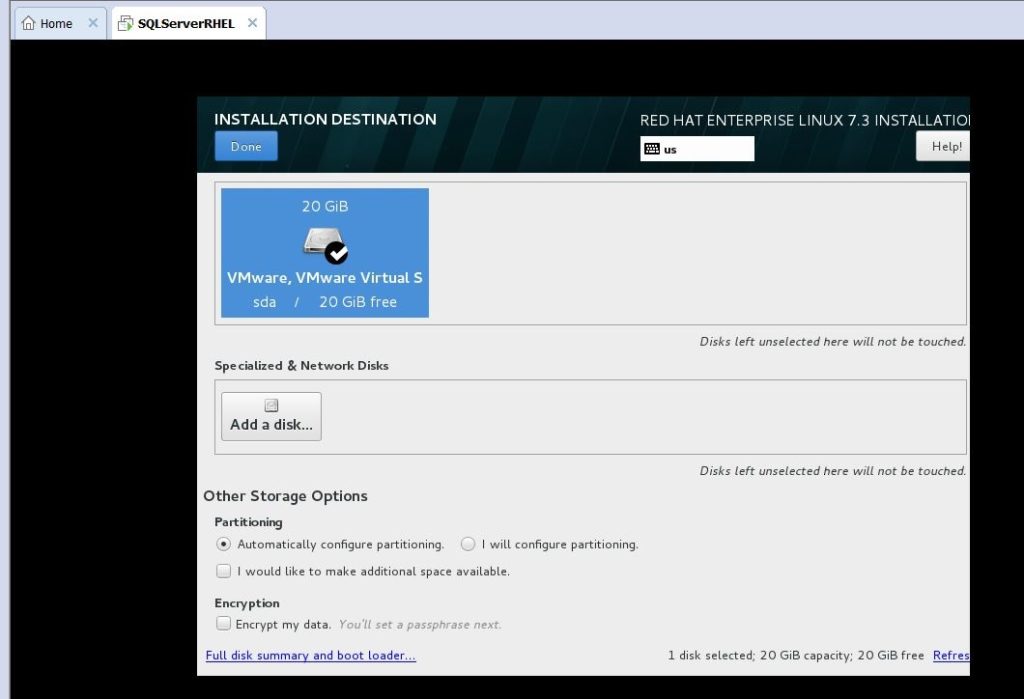Enable make additional space available checkbox
The width and height of the screenshot is (1024, 699).
224,571
